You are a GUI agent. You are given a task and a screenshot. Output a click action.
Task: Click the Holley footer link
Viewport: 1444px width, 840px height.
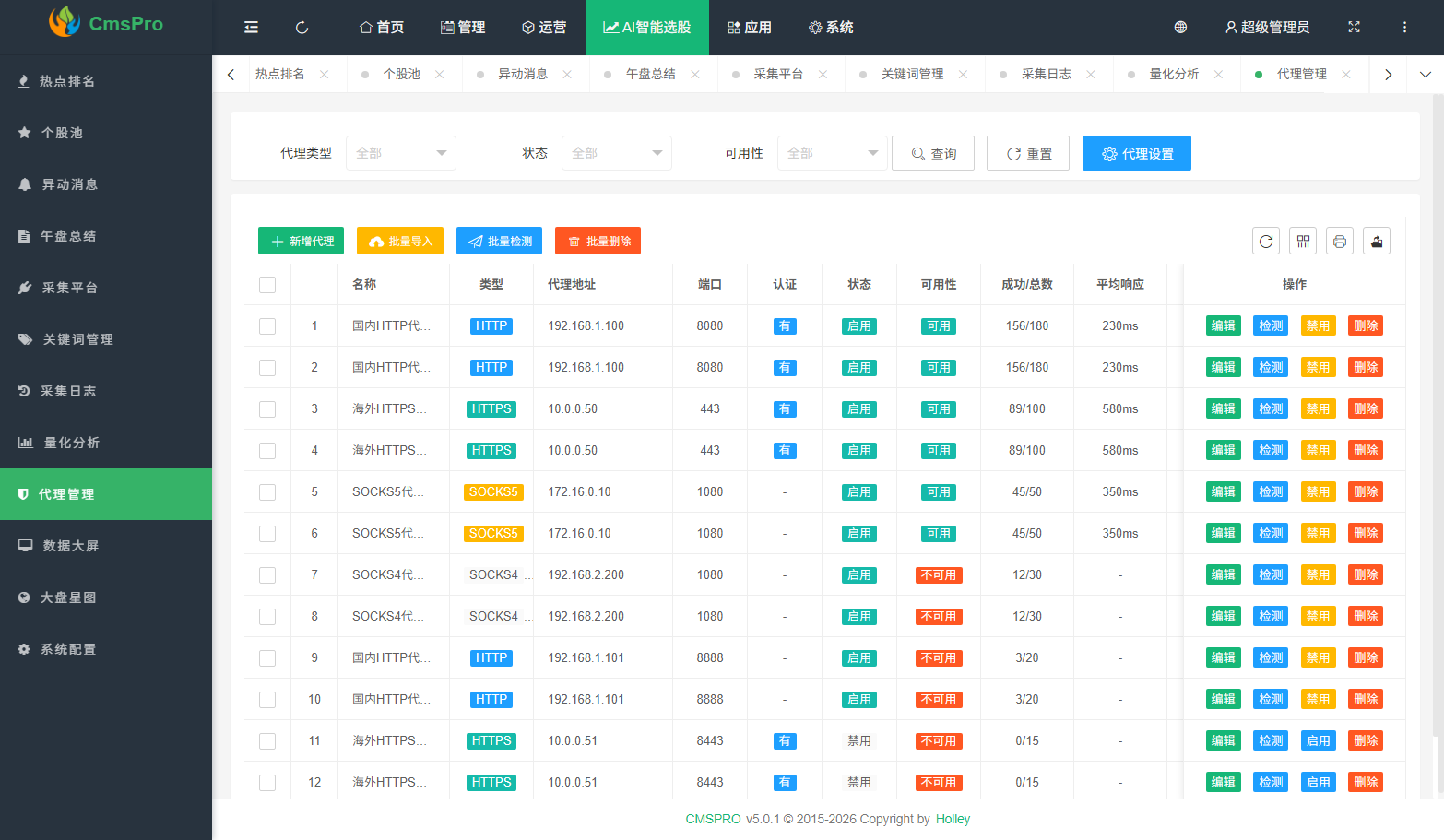tap(953, 819)
